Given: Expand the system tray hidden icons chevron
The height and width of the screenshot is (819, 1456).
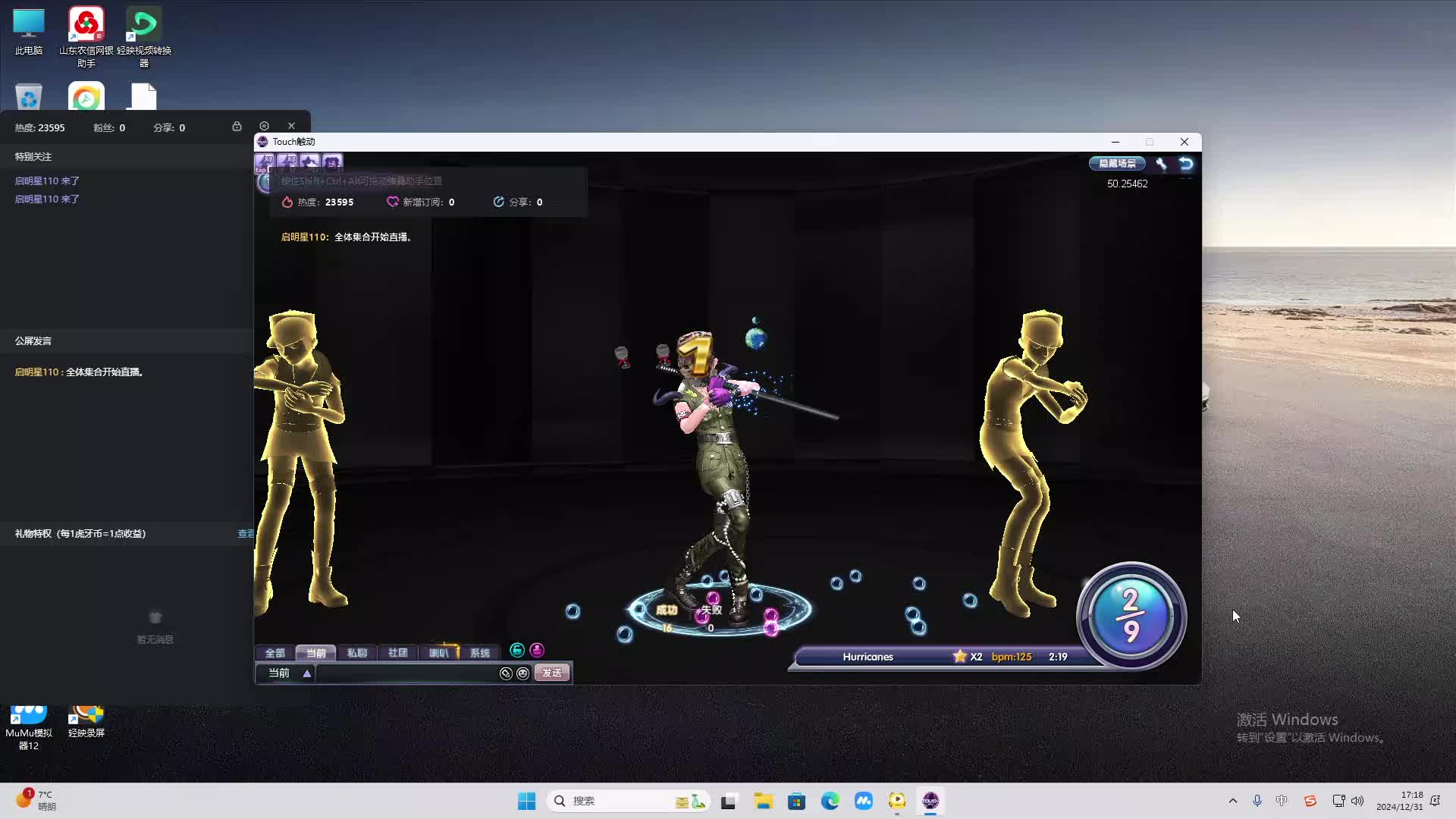Looking at the screenshot, I should coord(1232,801).
